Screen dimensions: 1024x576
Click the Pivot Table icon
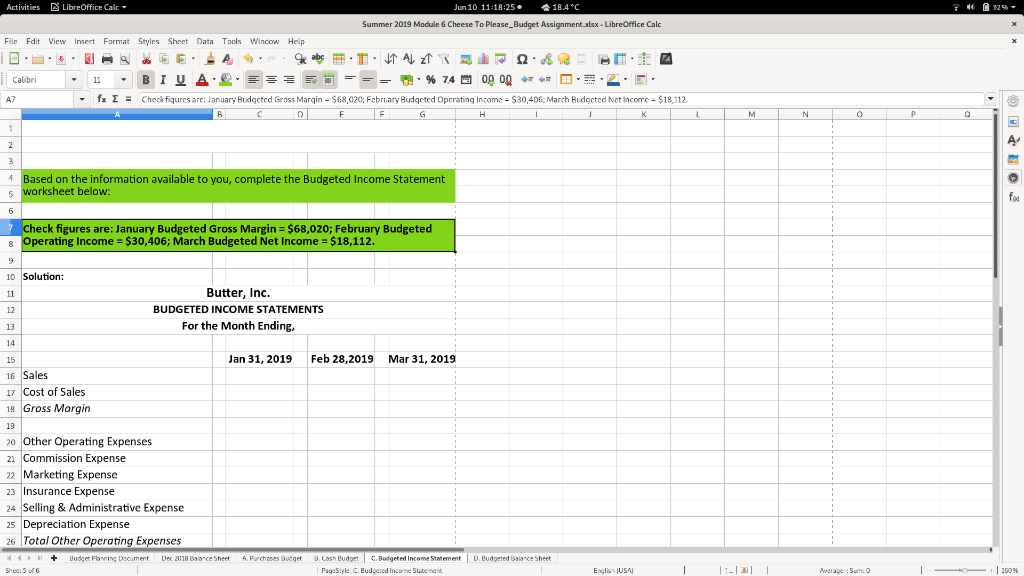point(501,59)
